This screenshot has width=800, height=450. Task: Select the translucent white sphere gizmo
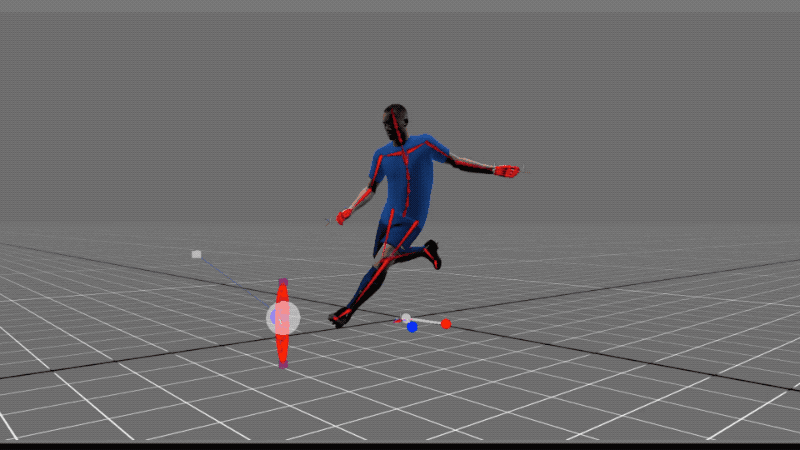click(x=283, y=319)
